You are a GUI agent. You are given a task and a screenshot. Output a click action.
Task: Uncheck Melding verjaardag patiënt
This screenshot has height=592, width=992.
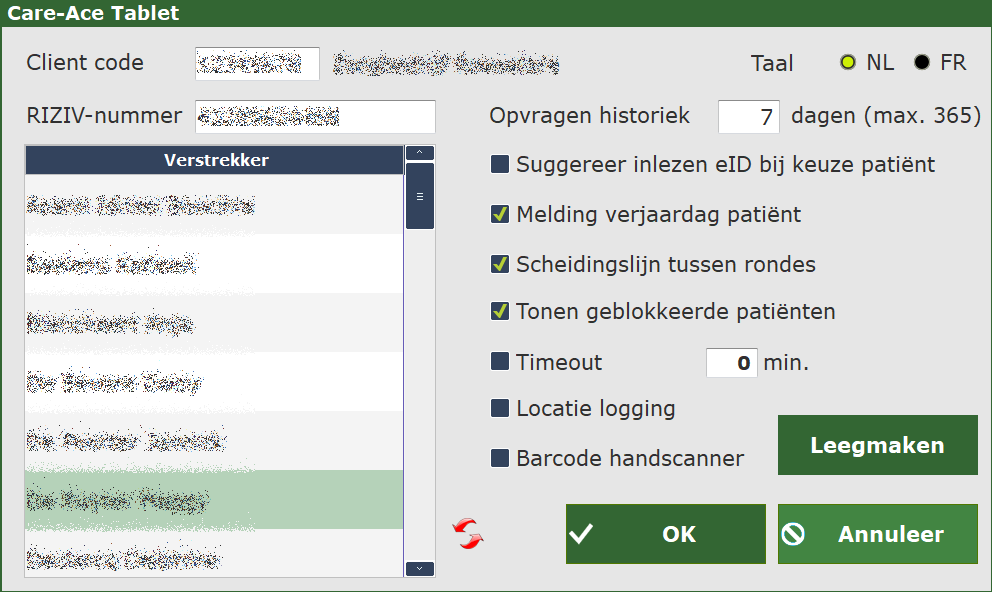[500, 214]
